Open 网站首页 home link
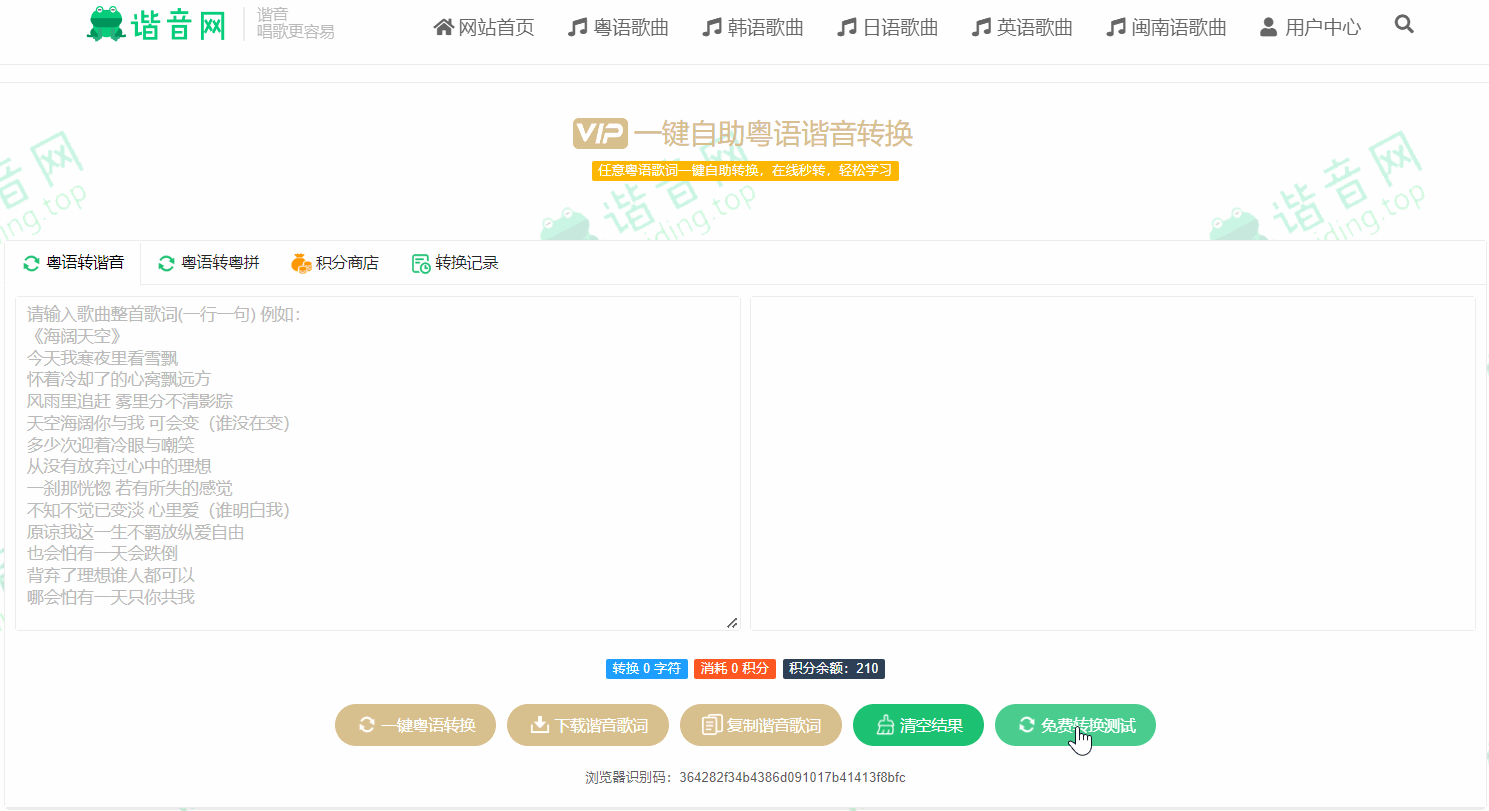This screenshot has width=1489, height=811. 484,27
